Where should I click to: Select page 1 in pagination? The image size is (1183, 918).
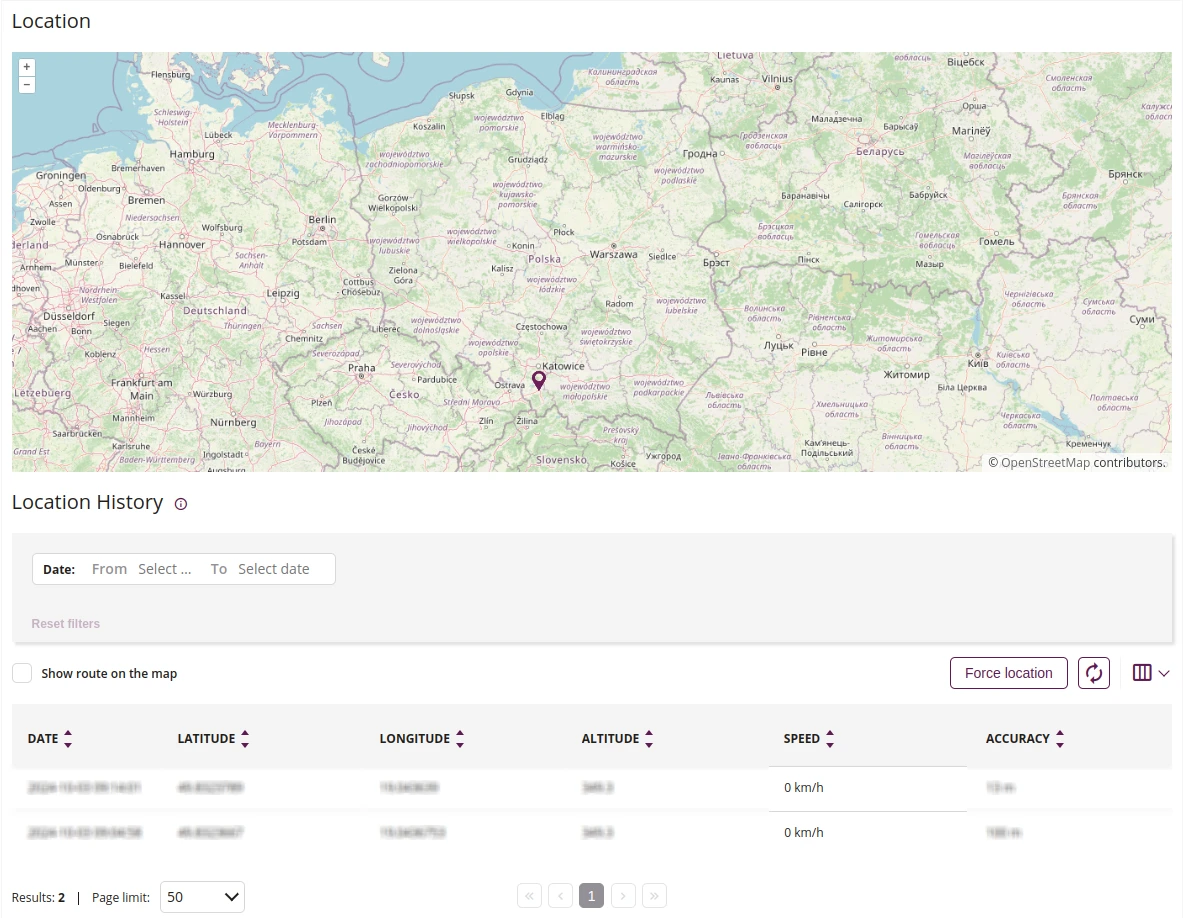592,896
